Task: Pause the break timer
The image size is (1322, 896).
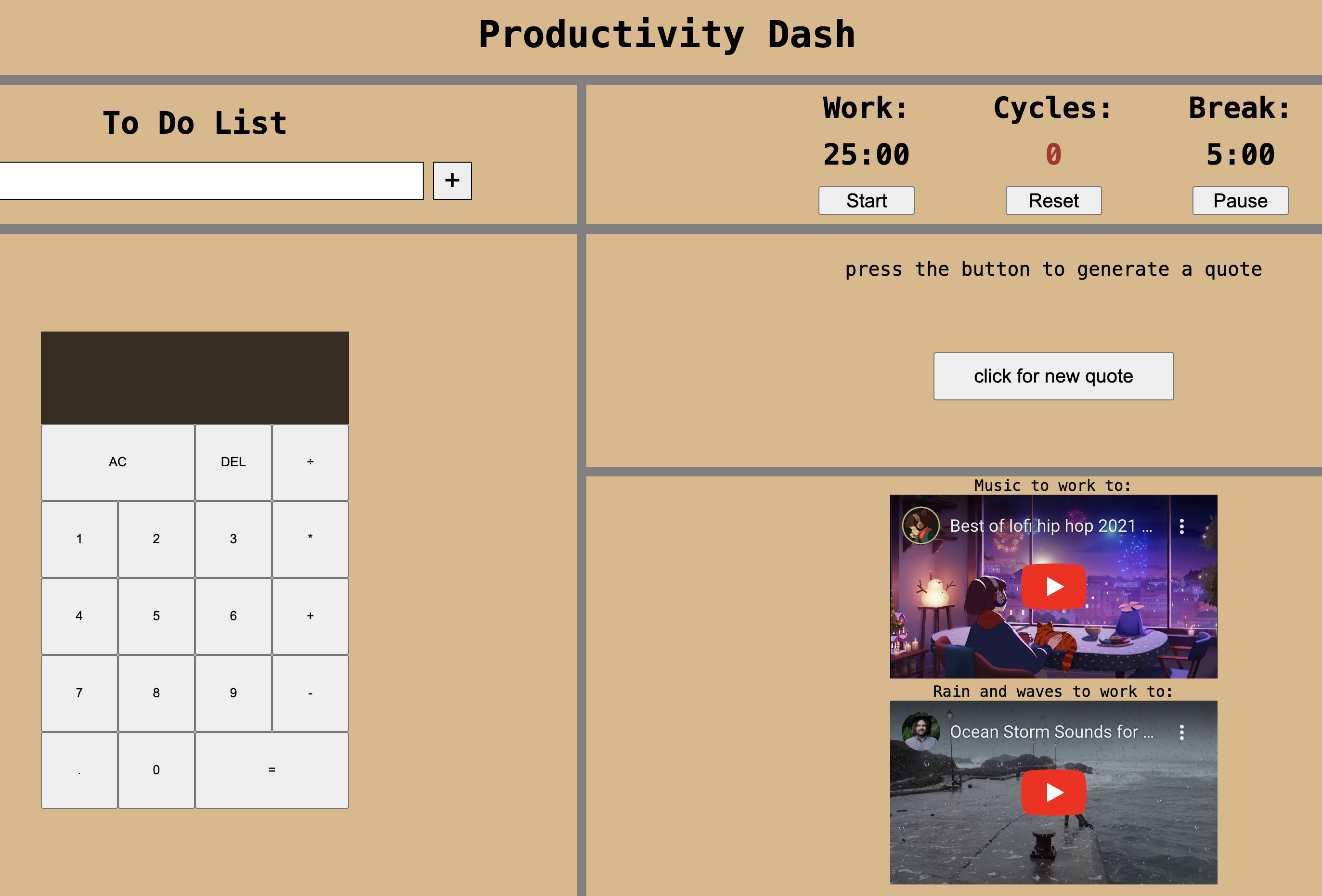Action: point(1240,201)
